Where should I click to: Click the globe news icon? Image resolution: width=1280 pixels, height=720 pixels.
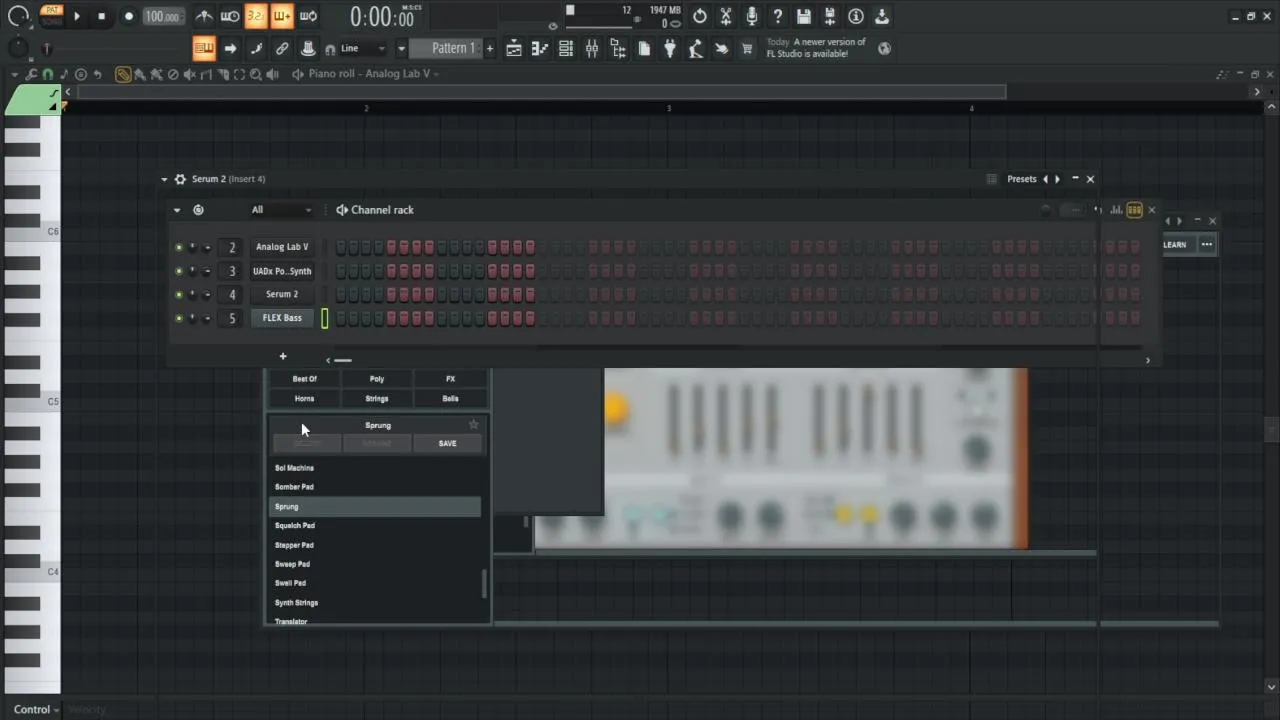884,48
